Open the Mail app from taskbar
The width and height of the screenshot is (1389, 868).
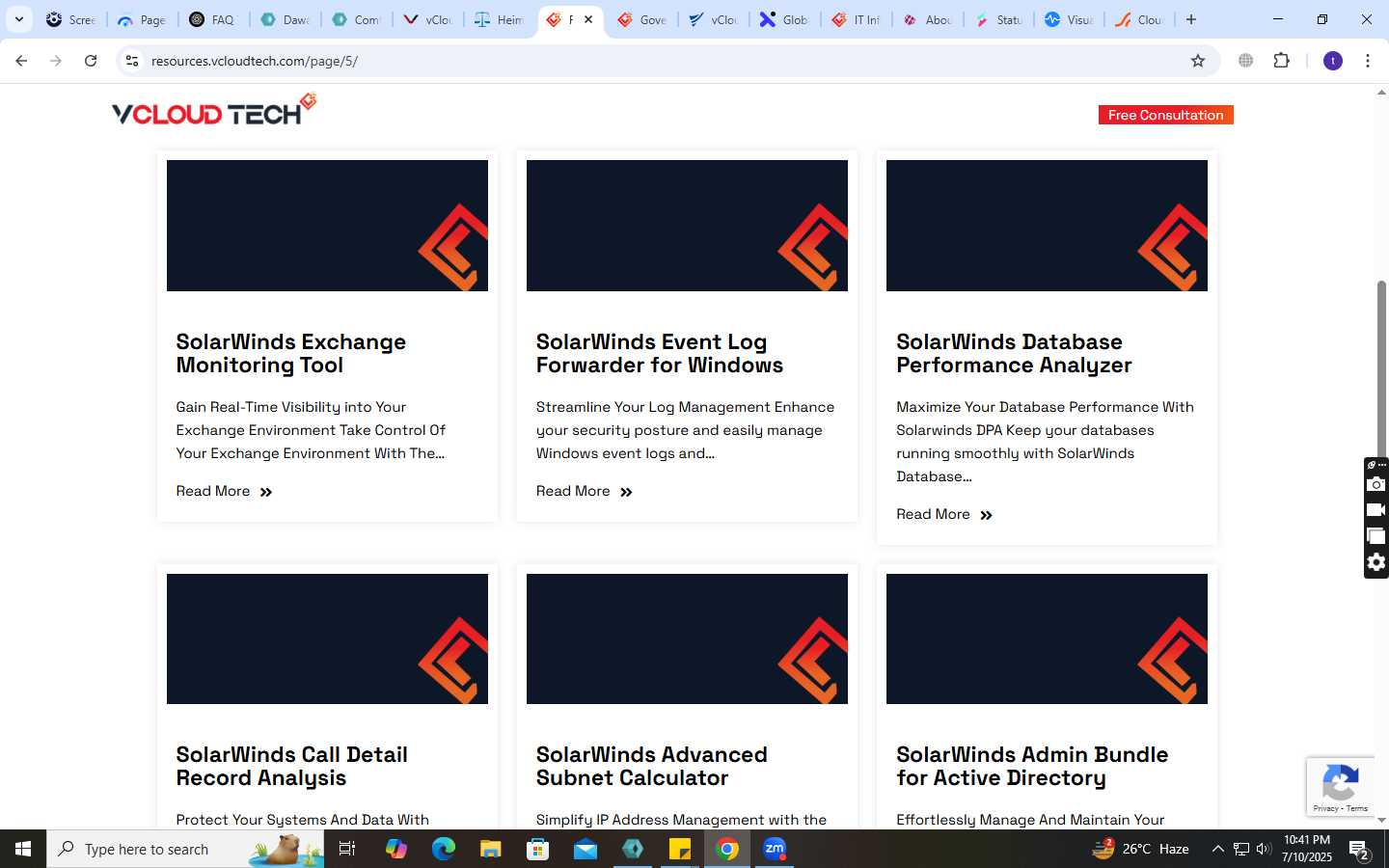[586, 849]
